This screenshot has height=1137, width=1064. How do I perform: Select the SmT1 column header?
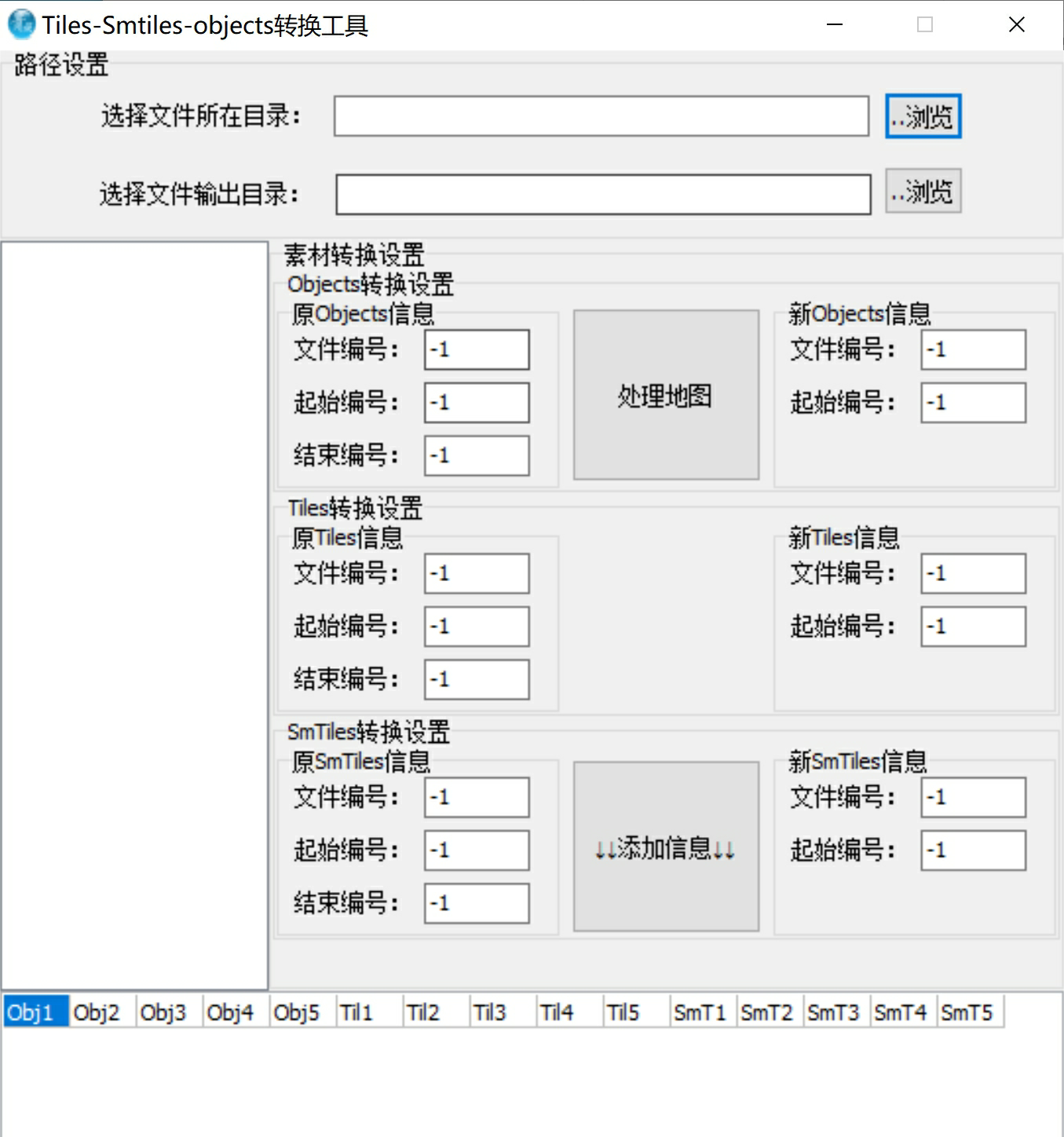[704, 1011]
